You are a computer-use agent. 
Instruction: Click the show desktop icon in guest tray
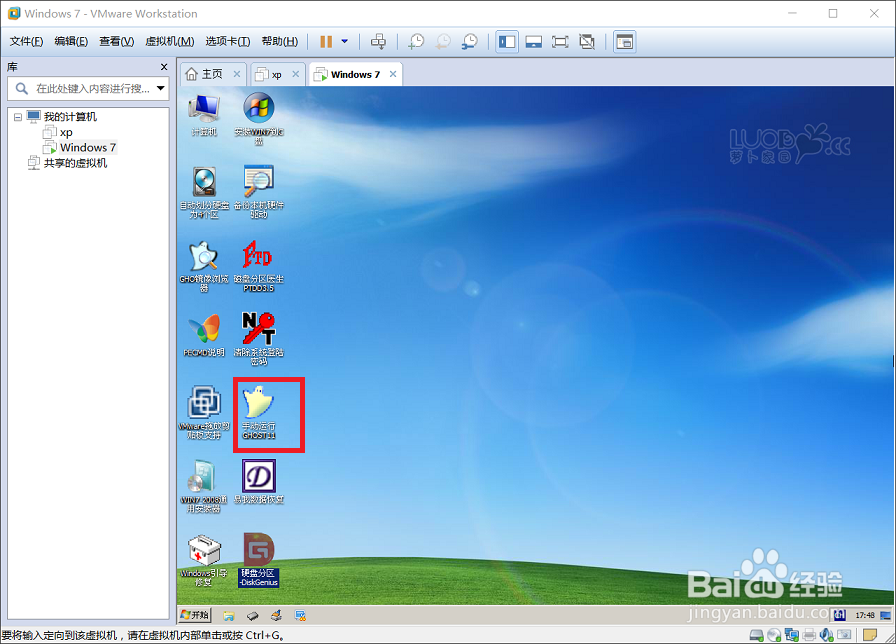(885, 615)
